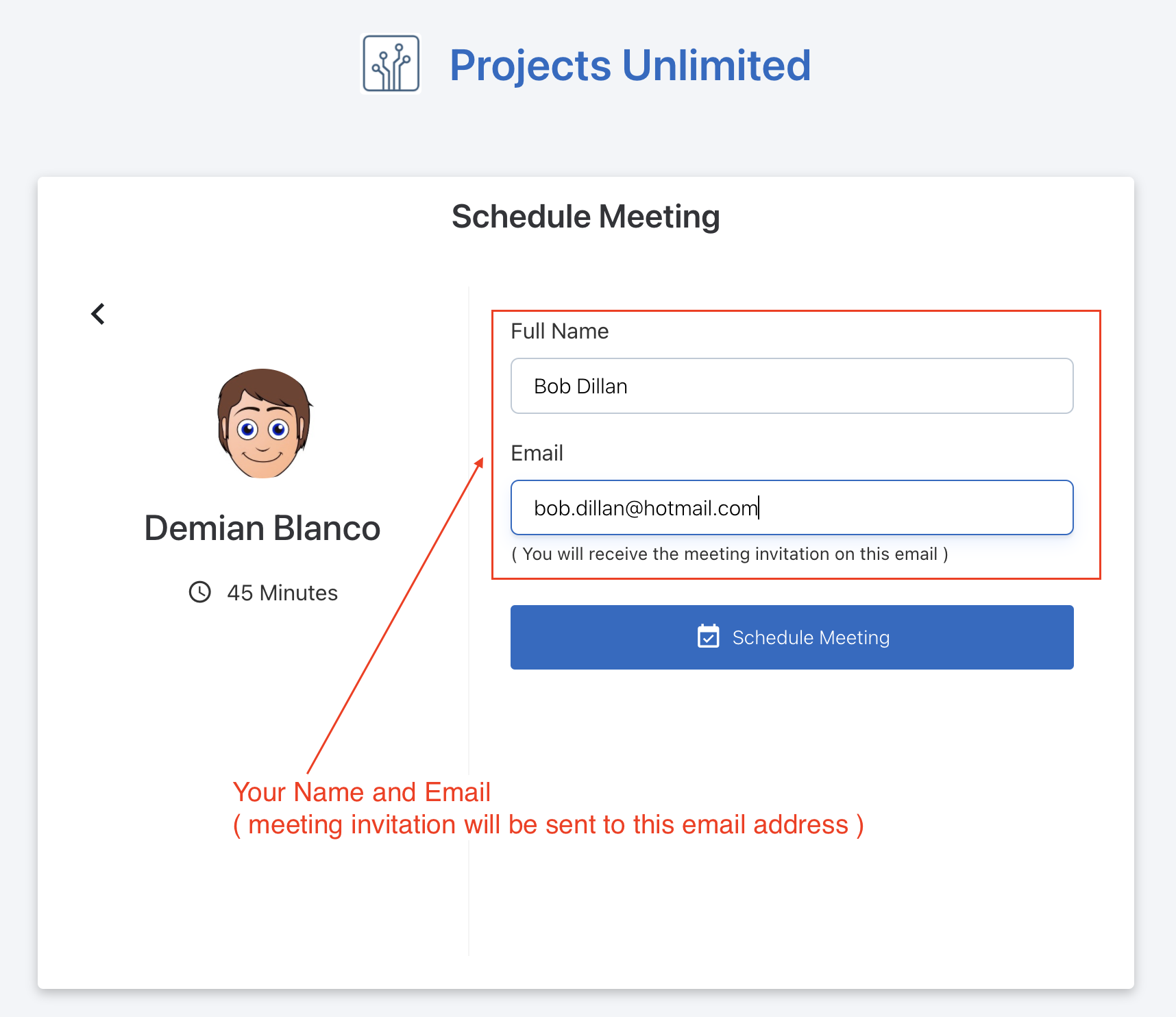Click the Schedule Meeting page heading
The height and width of the screenshot is (1017, 1176).
click(585, 217)
